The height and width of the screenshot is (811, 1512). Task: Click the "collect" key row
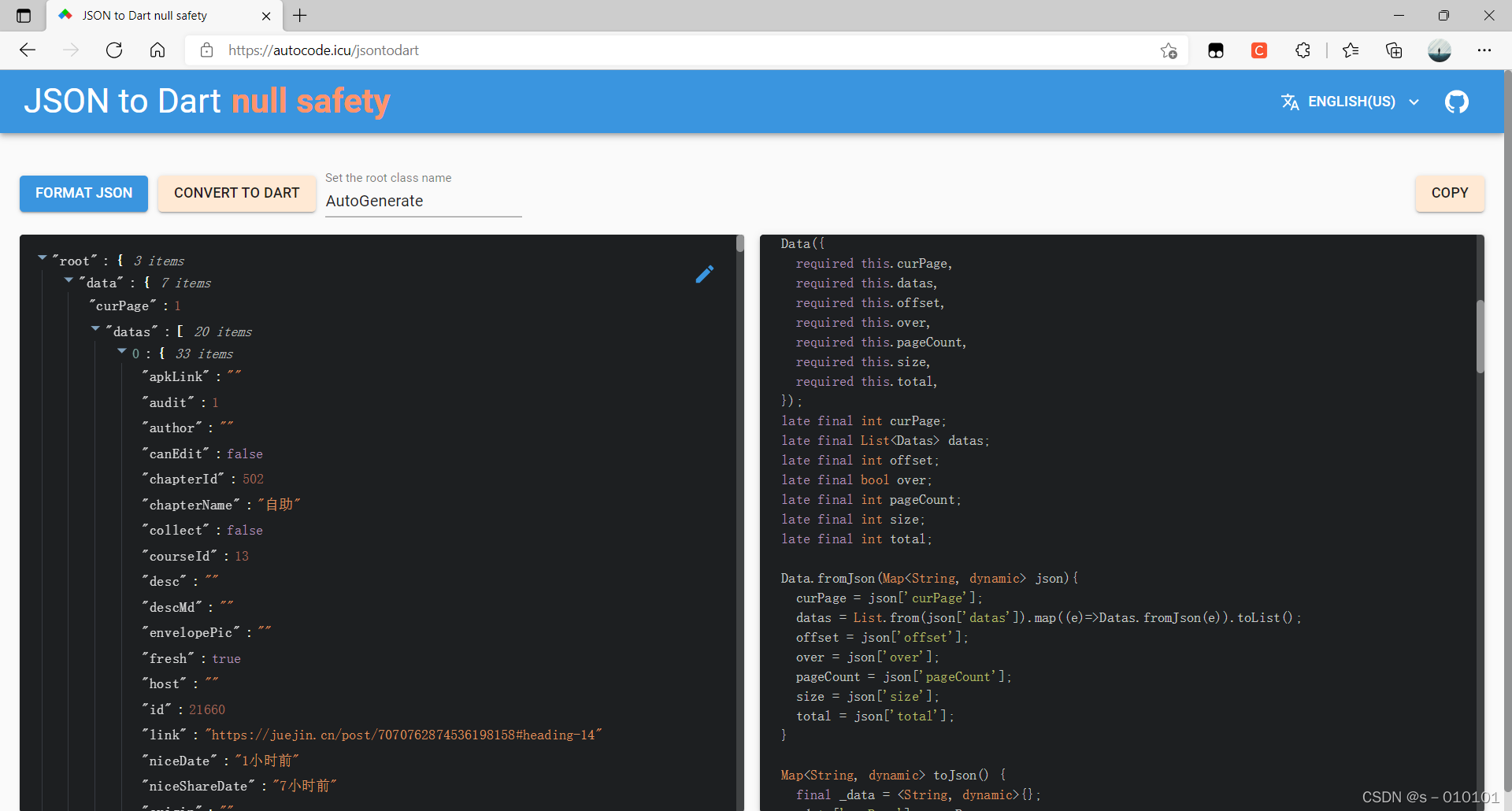202,530
